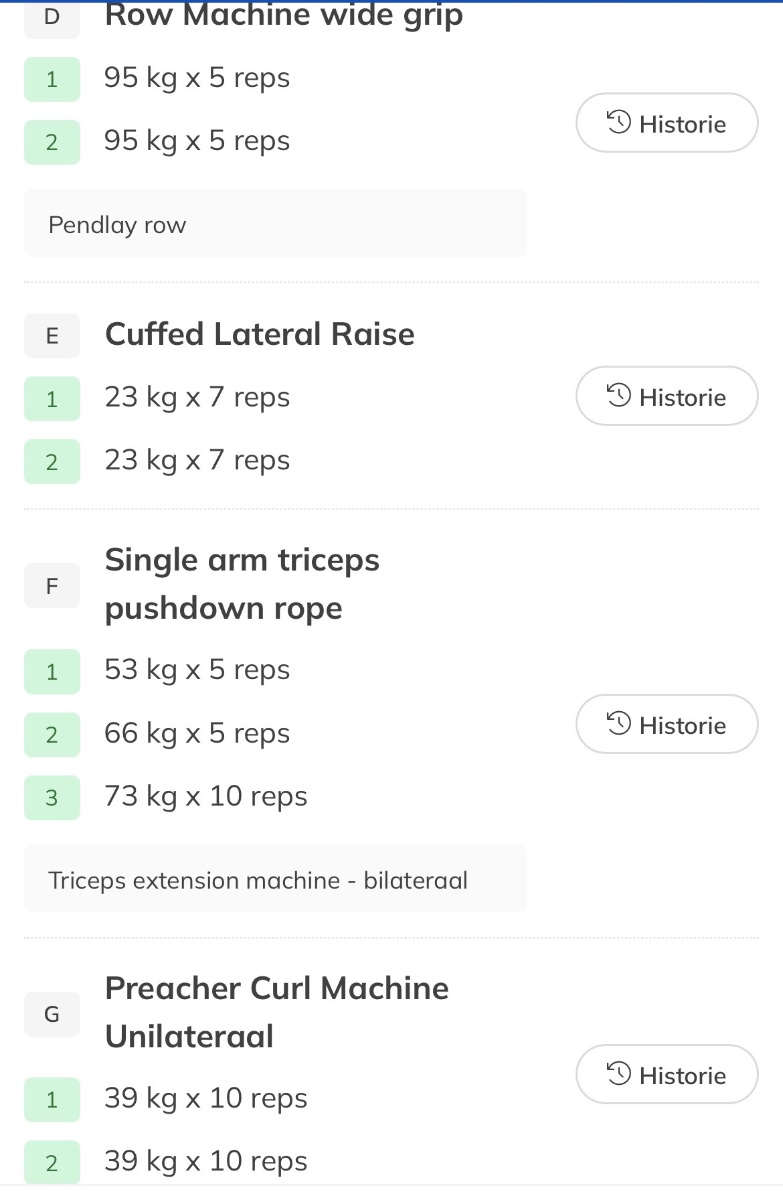Toggle set 1 of Preacher Curl Machine
Viewport: 783px width, 1200px height.
pyautogui.click(x=52, y=1099)
